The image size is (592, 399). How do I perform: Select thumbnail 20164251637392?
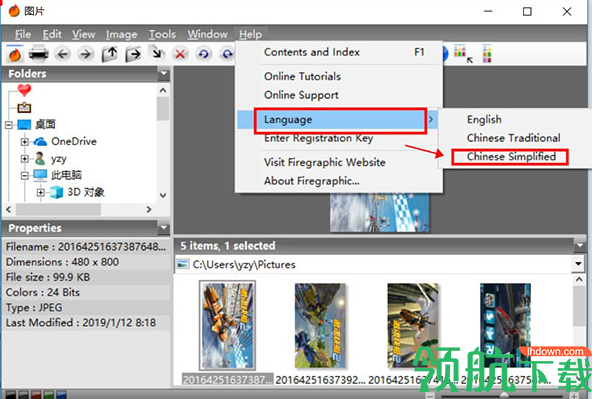point(320,325)
